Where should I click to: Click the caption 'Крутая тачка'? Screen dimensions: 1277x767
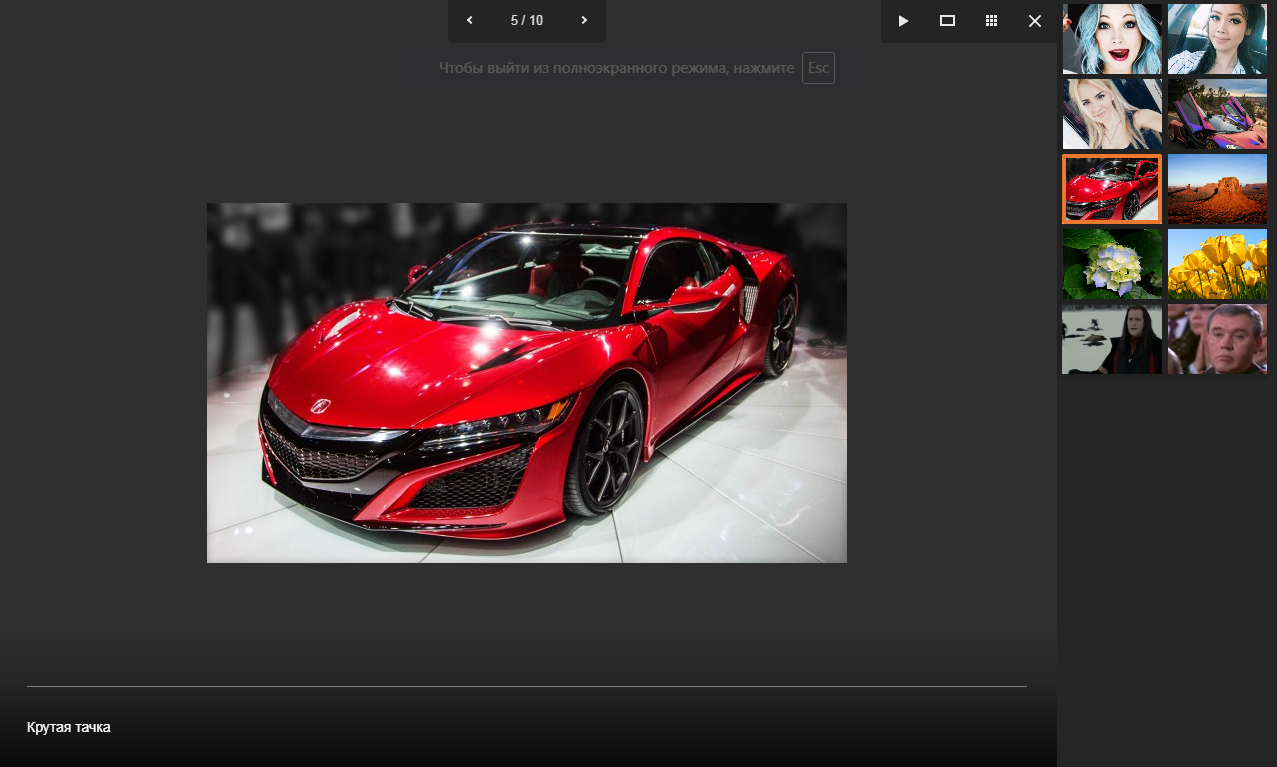click(69, 727)
